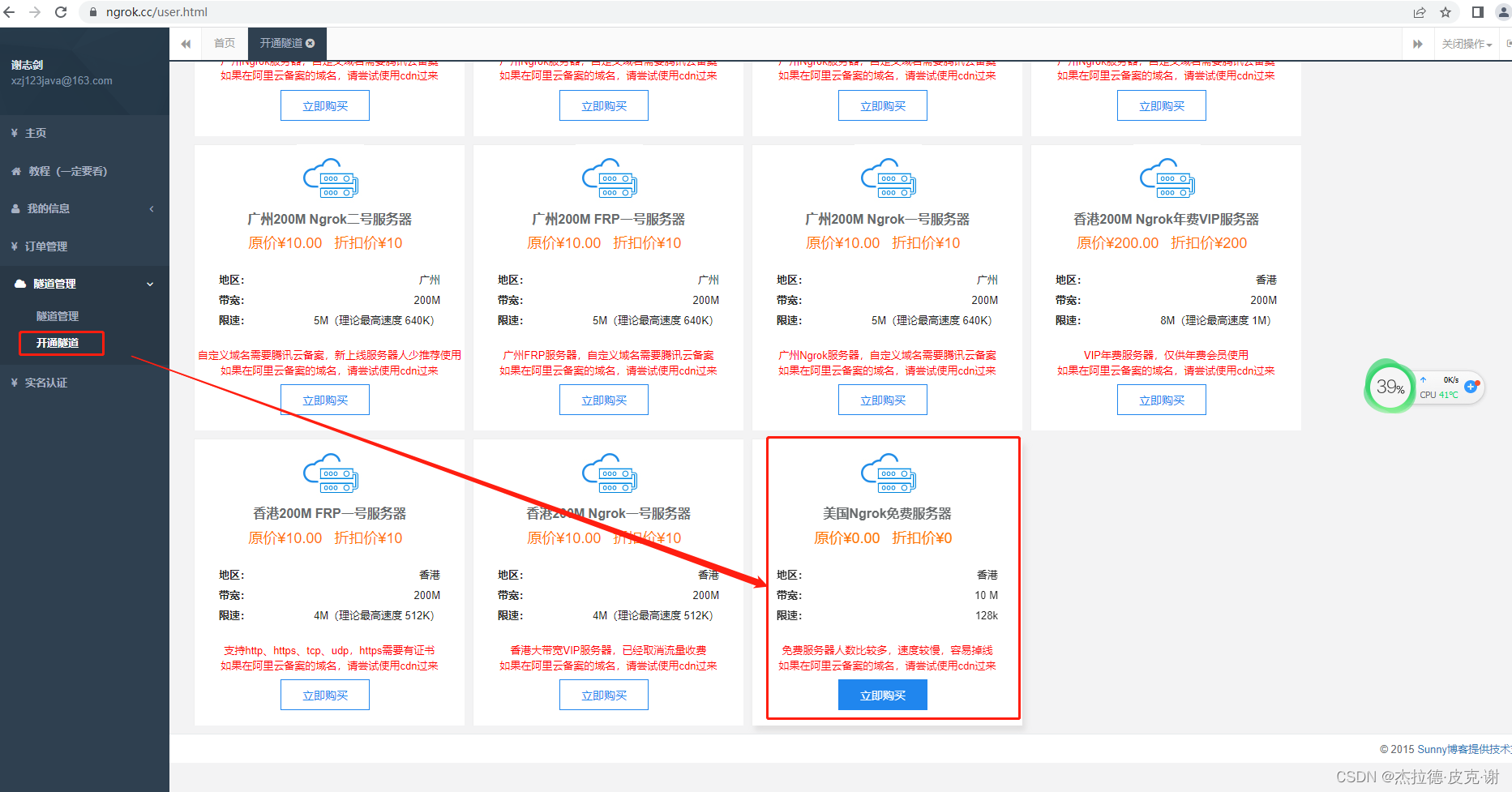The image size is (1512, 792).
Task: Click server icon of 香港200M Ngrok年费VIP服务器
Action: 1167,178
